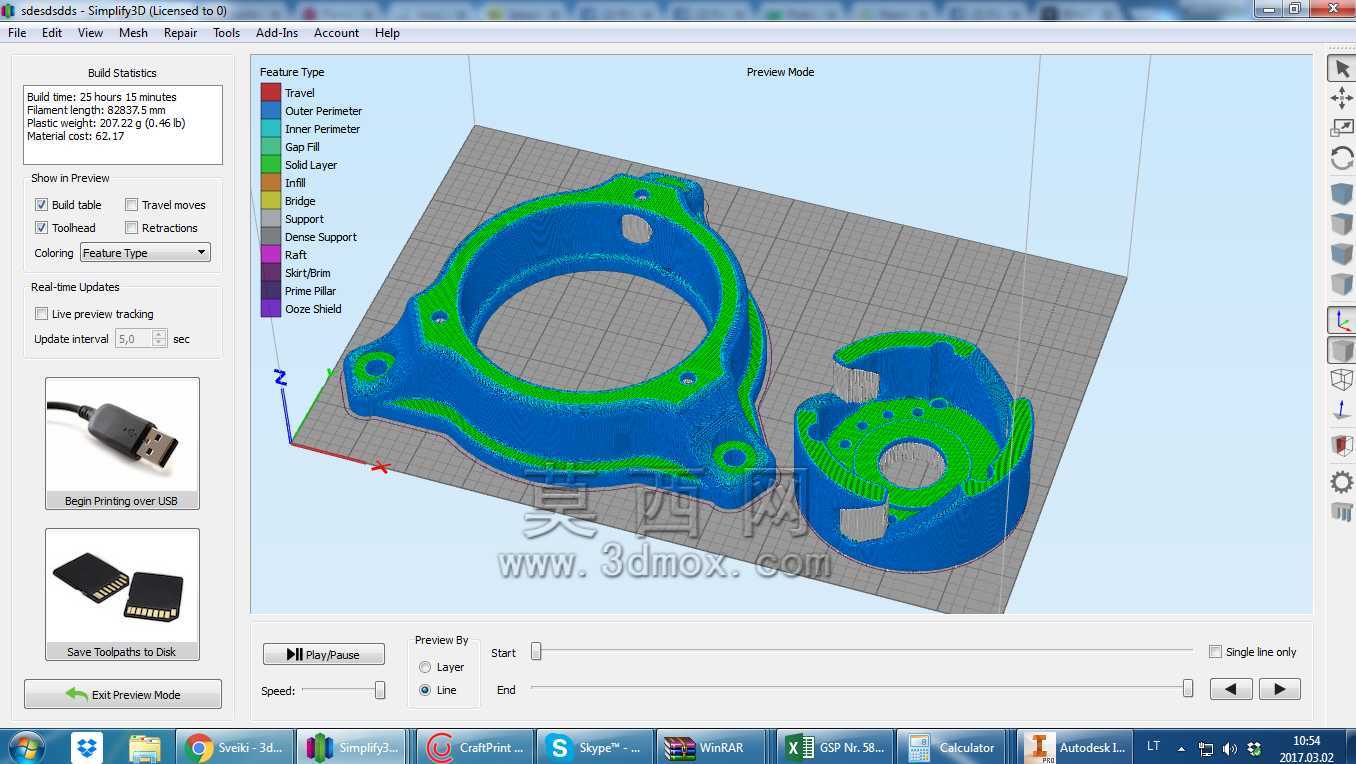
Task: Activate the move/translate arrows tool
Action: click(x=1341, y=98)
